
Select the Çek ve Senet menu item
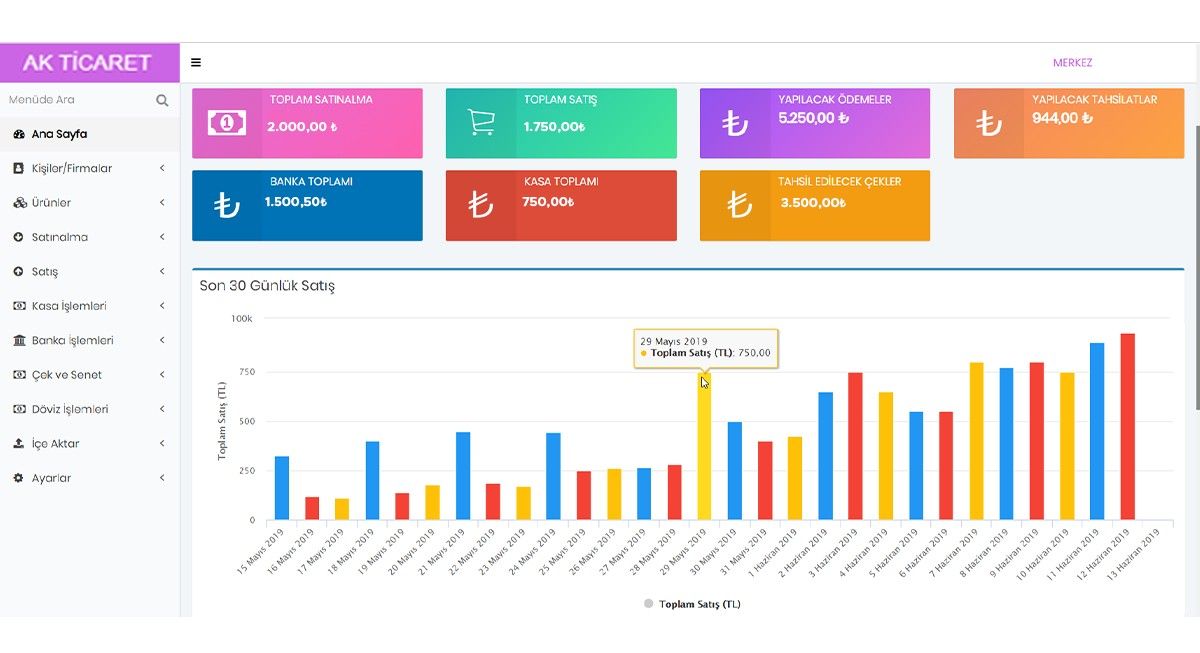coord(66,375)
